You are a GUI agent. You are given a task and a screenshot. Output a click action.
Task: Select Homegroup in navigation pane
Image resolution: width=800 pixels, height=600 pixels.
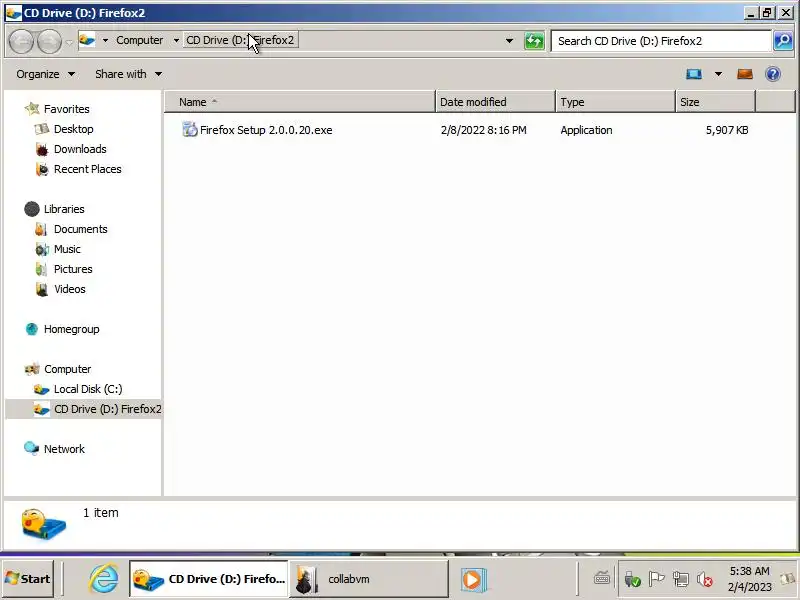click(71, 329)
